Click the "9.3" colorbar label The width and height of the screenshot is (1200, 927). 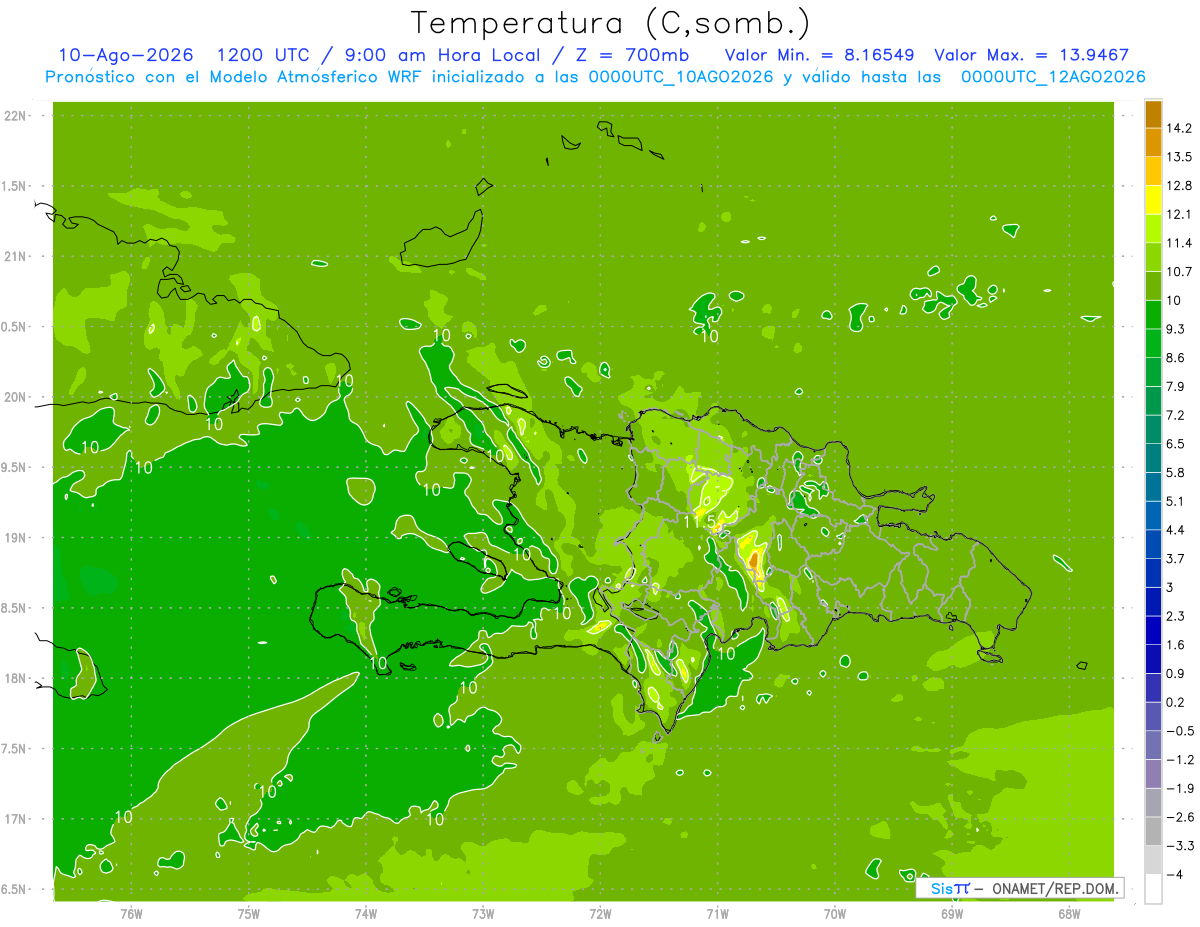(1176, 329)
